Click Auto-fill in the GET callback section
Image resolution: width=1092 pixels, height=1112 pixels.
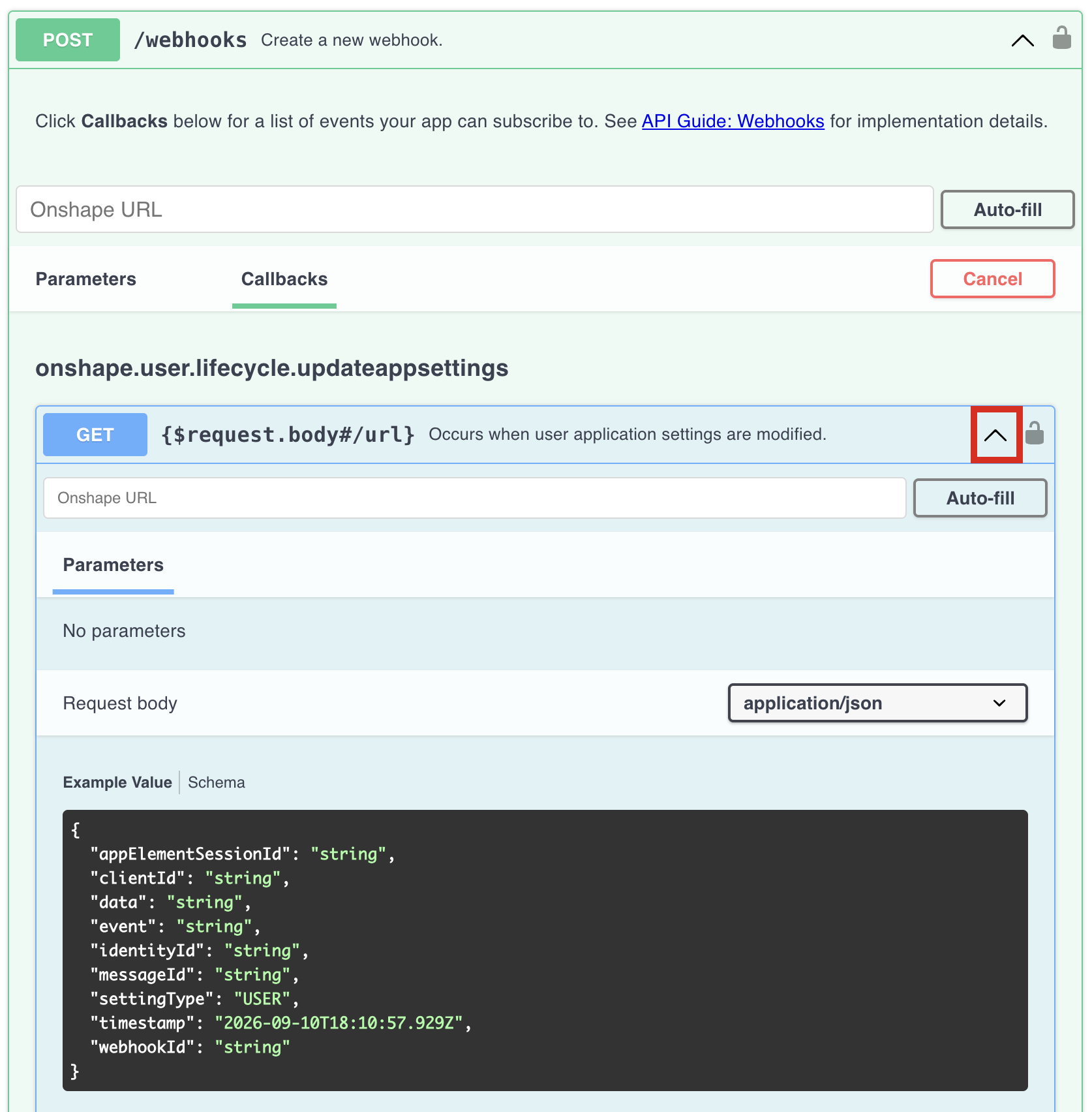pos(980,498)
